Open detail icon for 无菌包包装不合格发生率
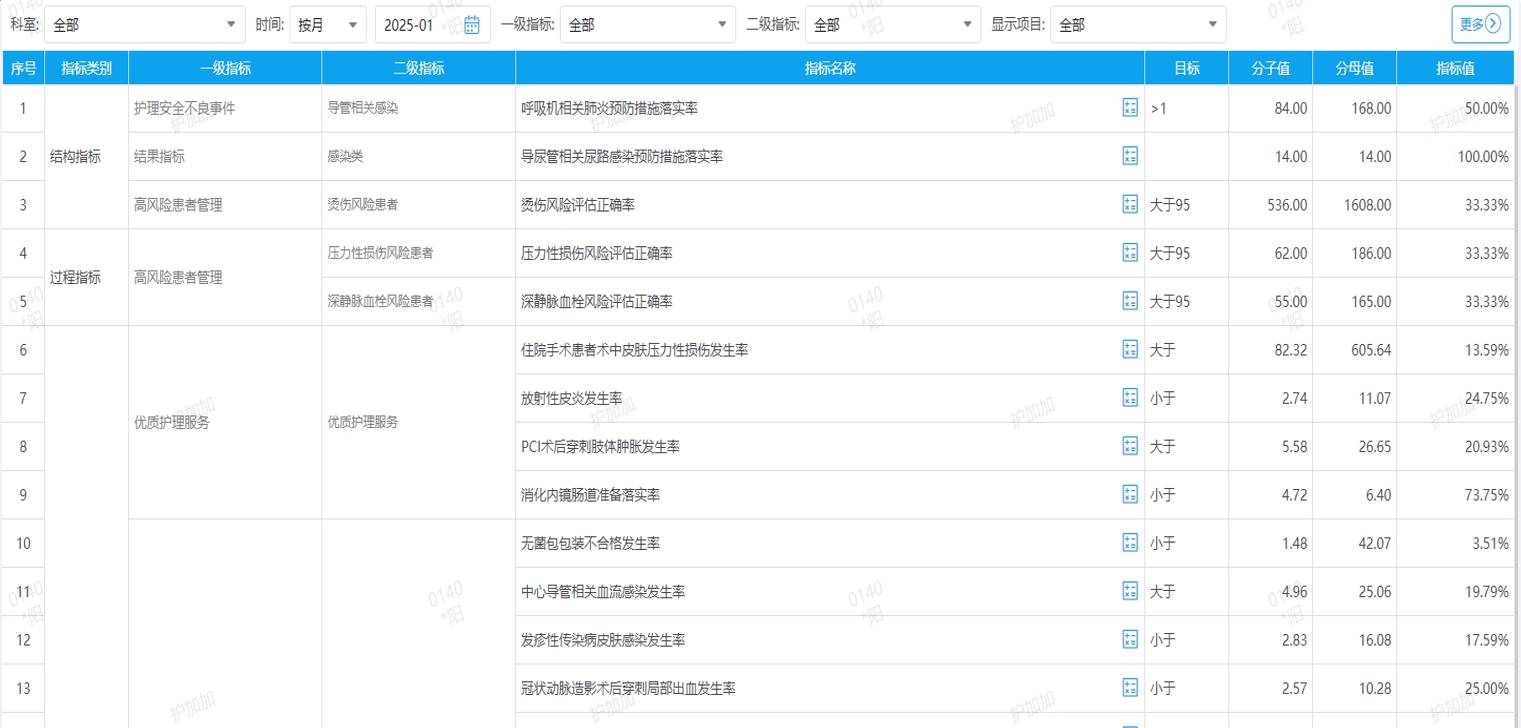 [x=1130, y=543]
